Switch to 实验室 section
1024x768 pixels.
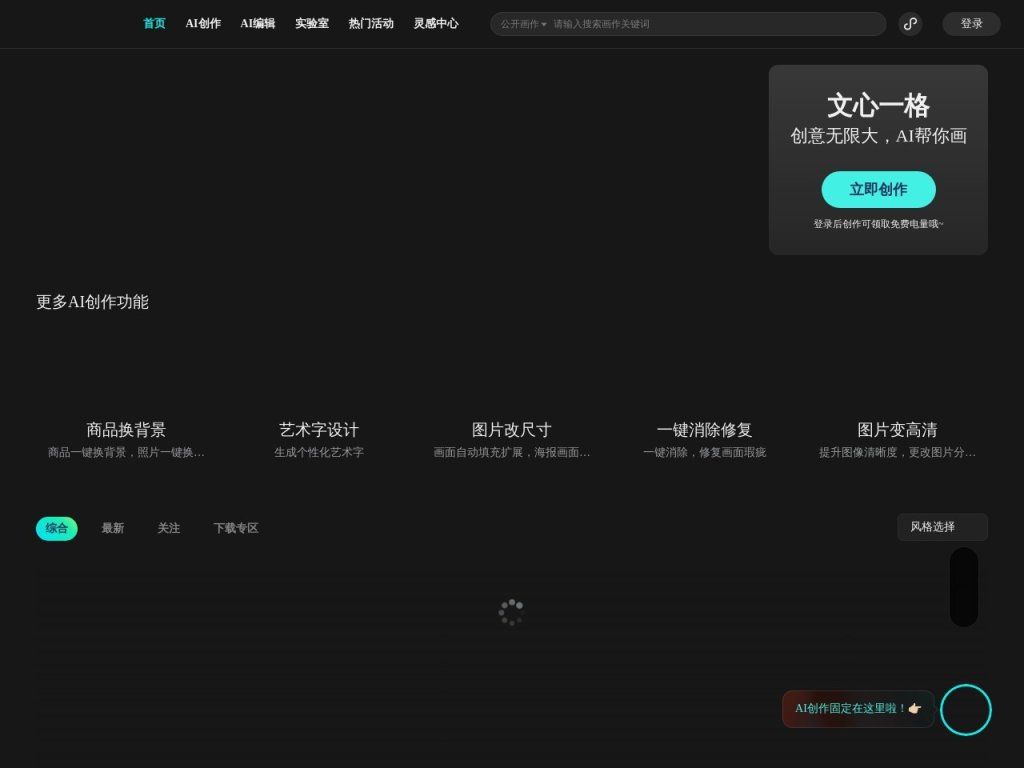click(x=312, y=24)
